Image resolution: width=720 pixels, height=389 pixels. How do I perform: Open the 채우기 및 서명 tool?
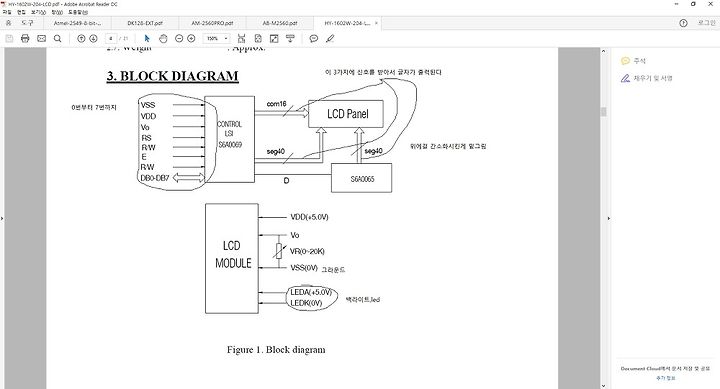[x=653, y=78]
